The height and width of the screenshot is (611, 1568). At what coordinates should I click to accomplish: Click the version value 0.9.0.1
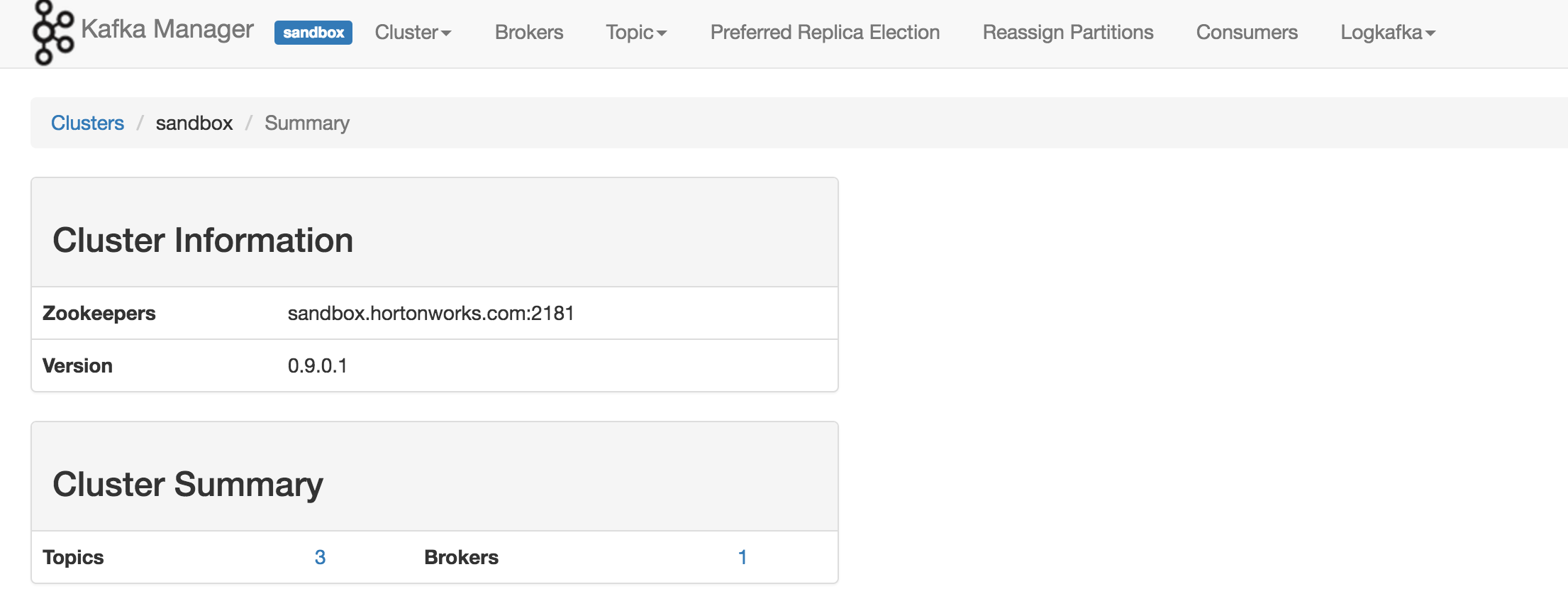[317, 365]
